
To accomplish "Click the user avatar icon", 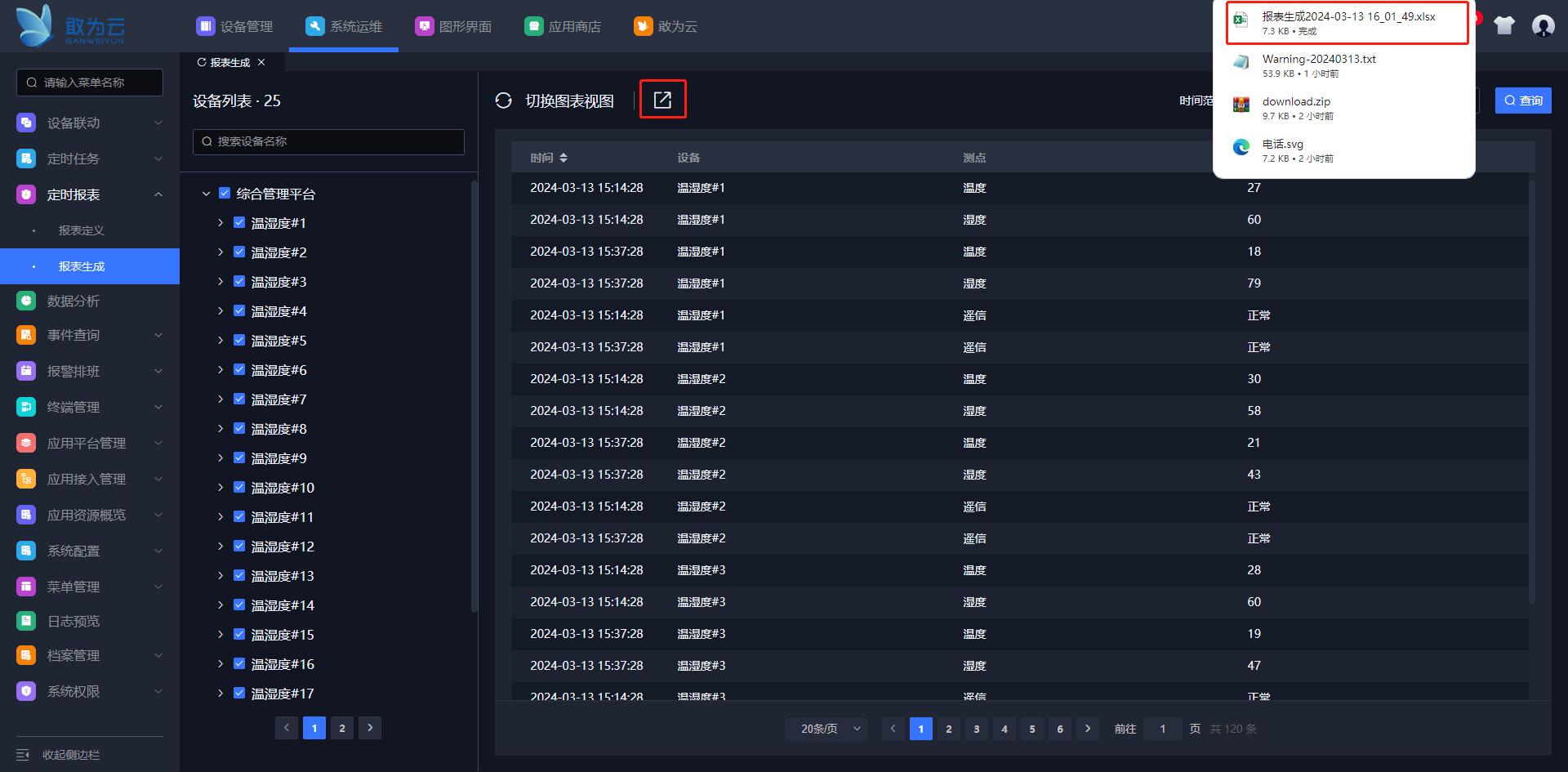I will tap(1543, 26).
